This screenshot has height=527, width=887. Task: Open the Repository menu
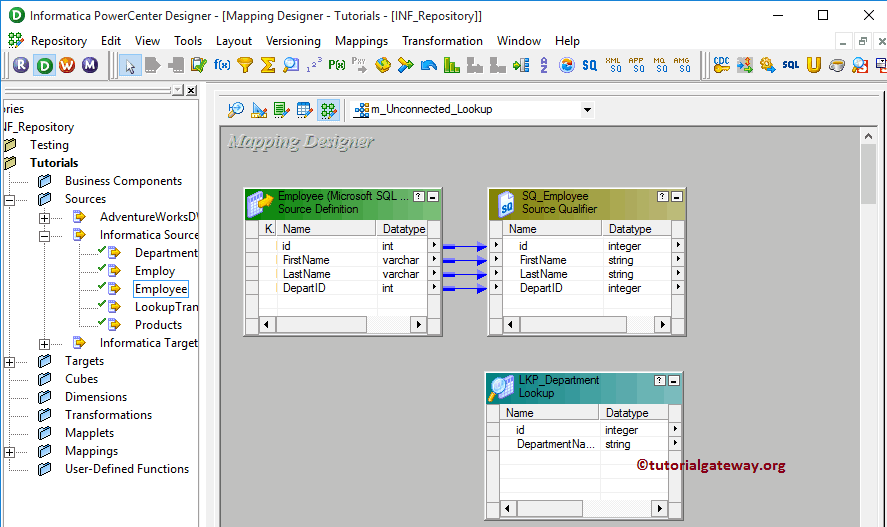click(59, 41)
